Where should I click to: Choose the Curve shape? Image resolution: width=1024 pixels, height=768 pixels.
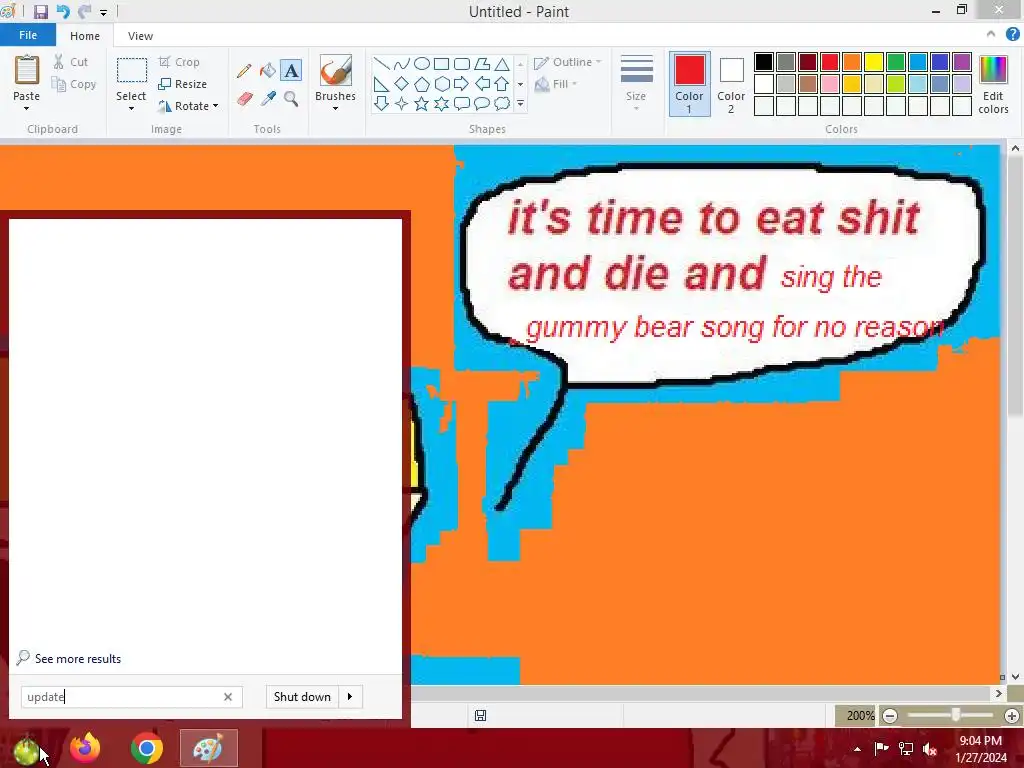point(402,63)
